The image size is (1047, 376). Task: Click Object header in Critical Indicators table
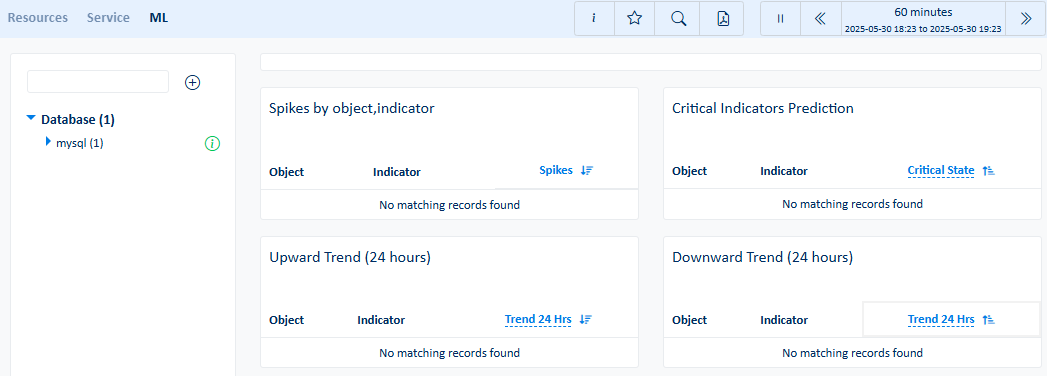point(690,171)
